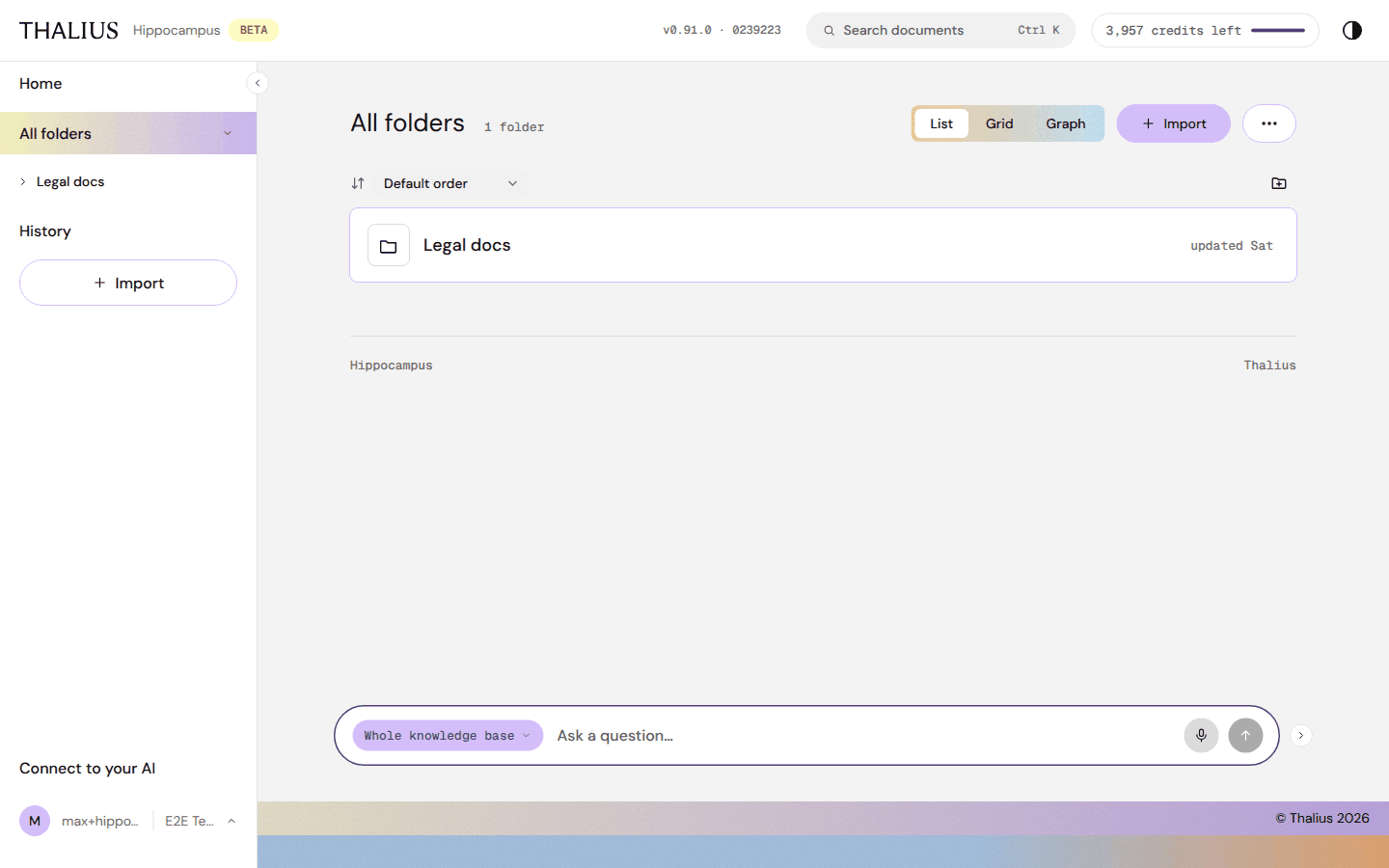Click the 3,957 credits left indicator
Viewport: 1389px width, 868px height.
pyautogui.click(x=1205, y=30)
